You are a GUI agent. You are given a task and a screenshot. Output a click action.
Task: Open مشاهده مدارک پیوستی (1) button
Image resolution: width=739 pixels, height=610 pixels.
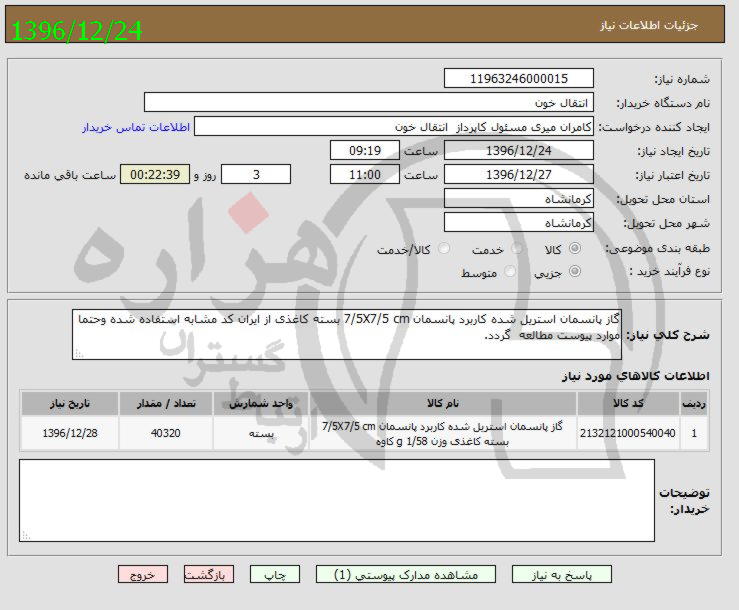point(406,575)
